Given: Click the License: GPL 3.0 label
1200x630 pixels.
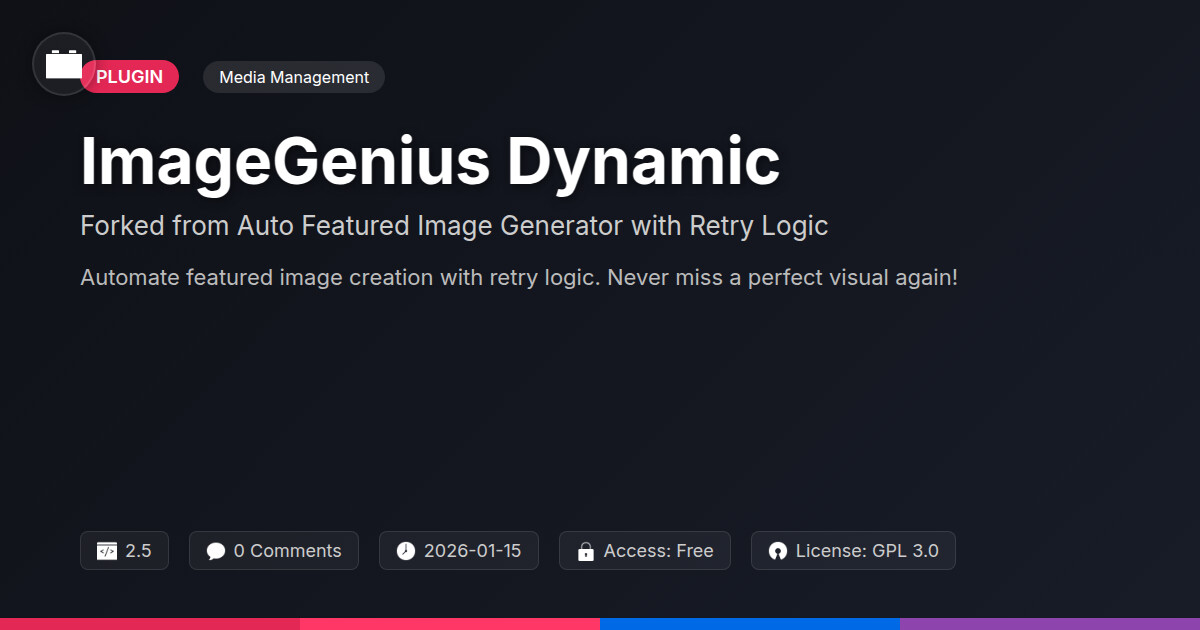Looking at the screenshot, I should pos(867,551).
